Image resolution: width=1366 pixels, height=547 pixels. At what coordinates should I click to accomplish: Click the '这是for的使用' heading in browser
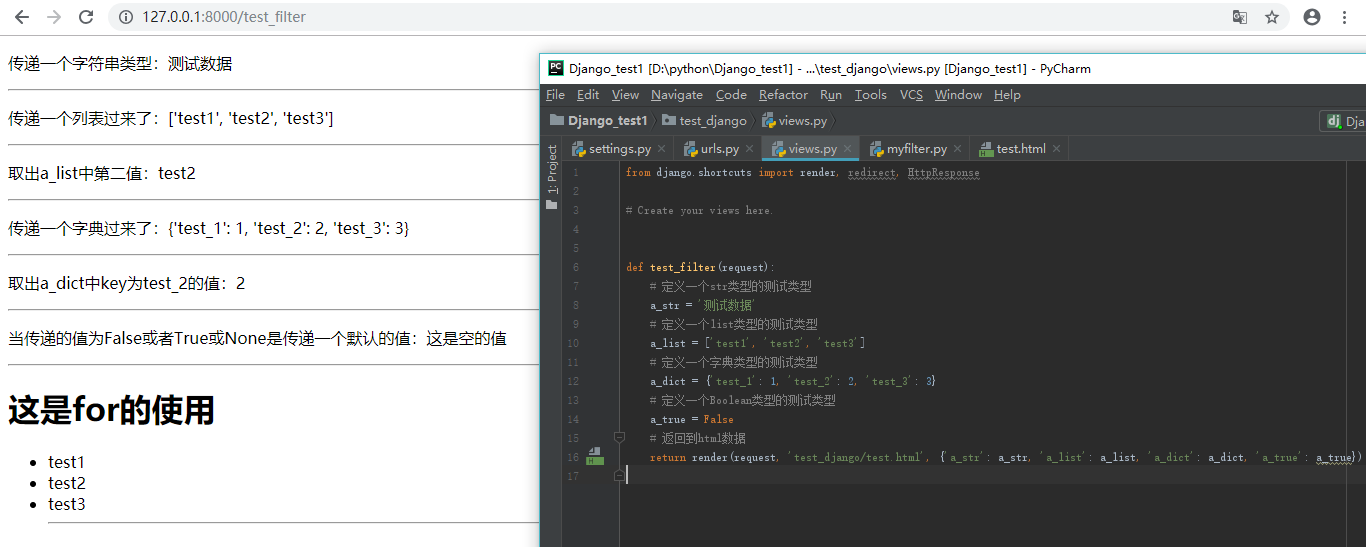click(x=111, y=410)
